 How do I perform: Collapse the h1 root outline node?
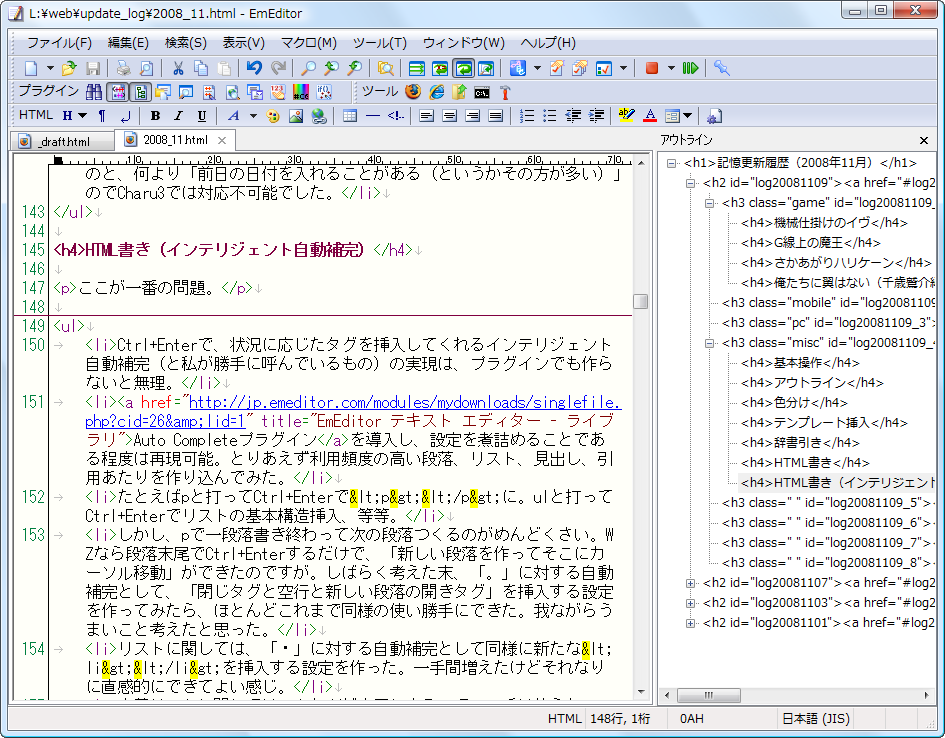coord(671,163)
